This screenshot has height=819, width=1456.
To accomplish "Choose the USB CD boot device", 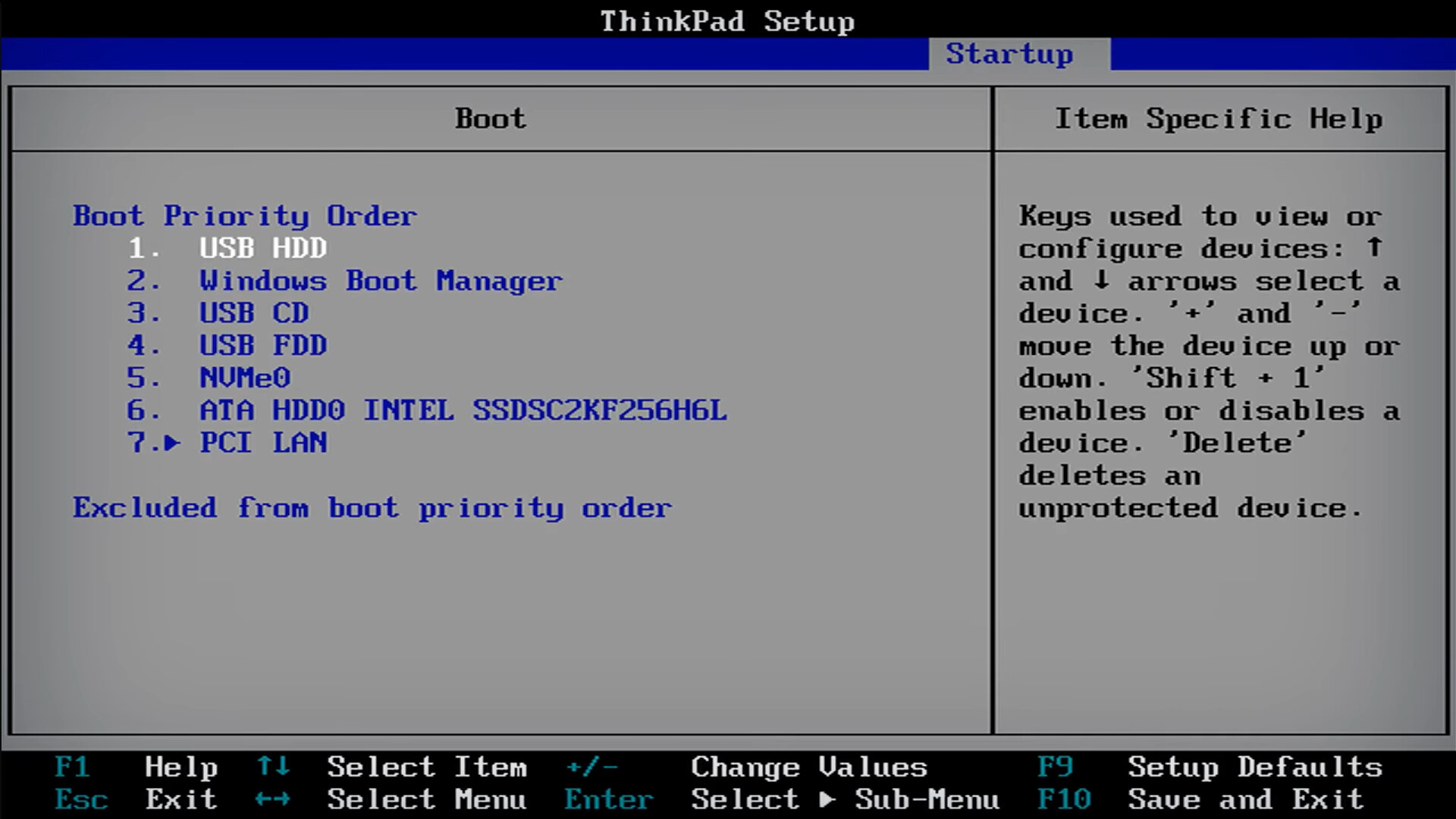I will coord(253,313).
